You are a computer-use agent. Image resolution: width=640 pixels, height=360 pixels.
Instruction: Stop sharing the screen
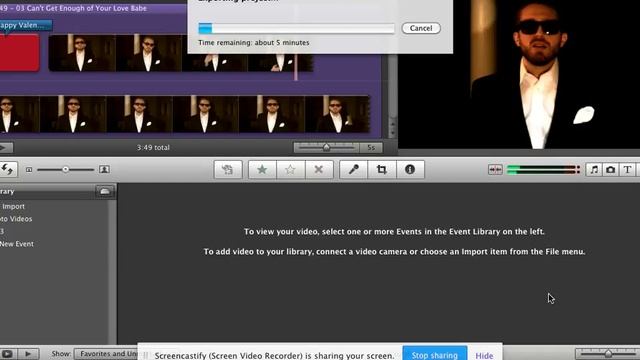(435, 355)
